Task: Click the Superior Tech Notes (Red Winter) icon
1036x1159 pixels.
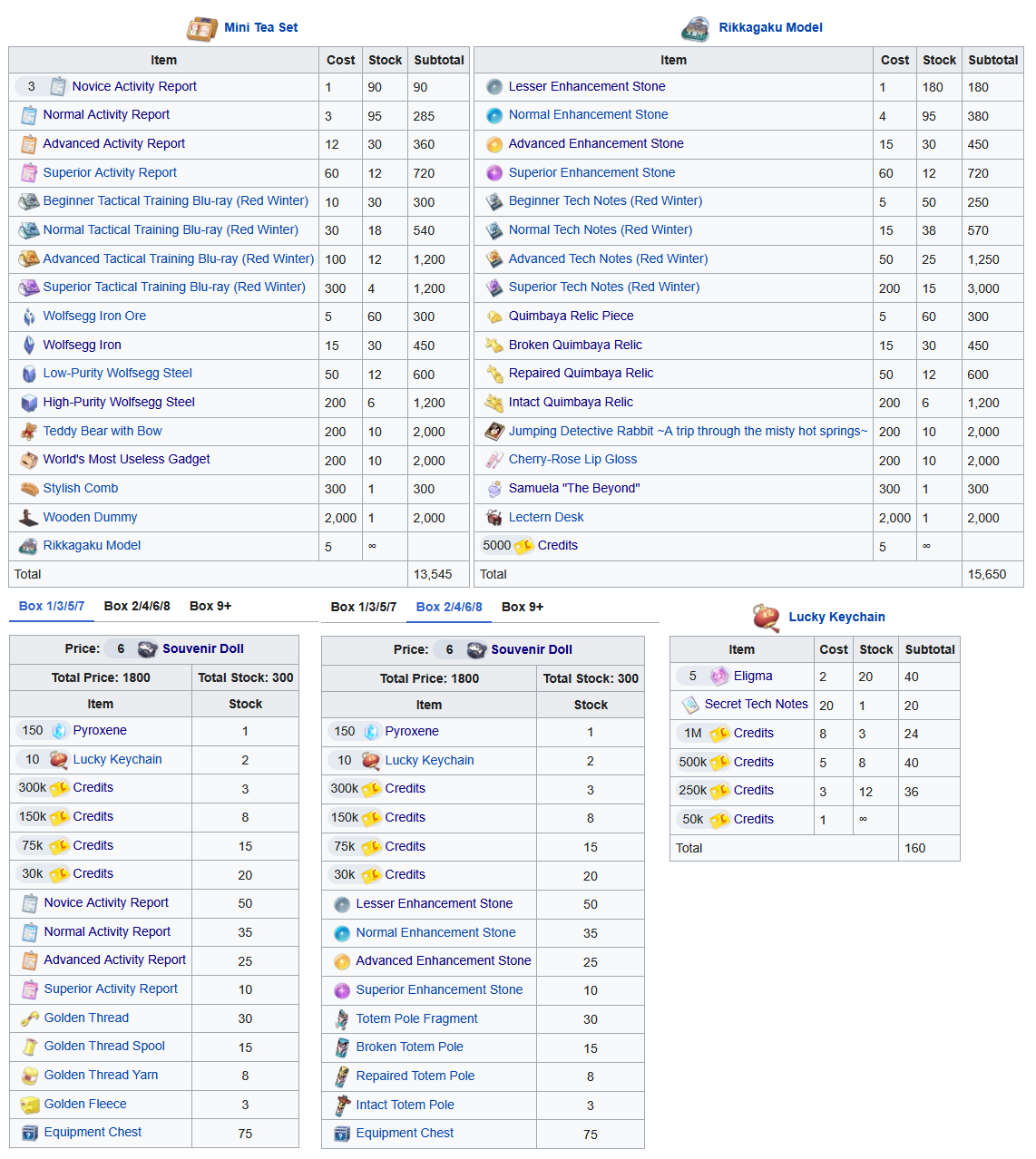Action: 494,287
